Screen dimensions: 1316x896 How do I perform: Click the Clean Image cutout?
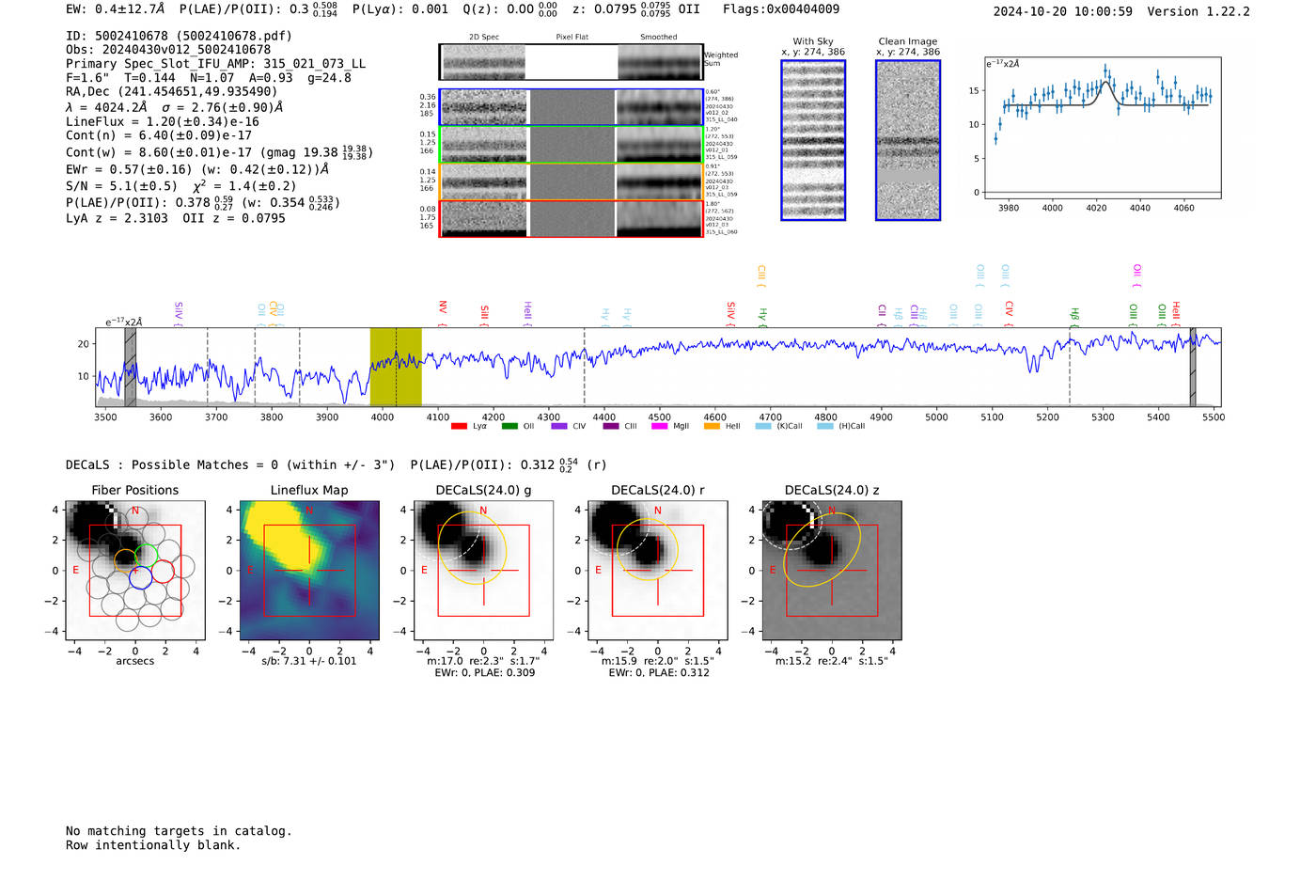click(x=908, y=140)
